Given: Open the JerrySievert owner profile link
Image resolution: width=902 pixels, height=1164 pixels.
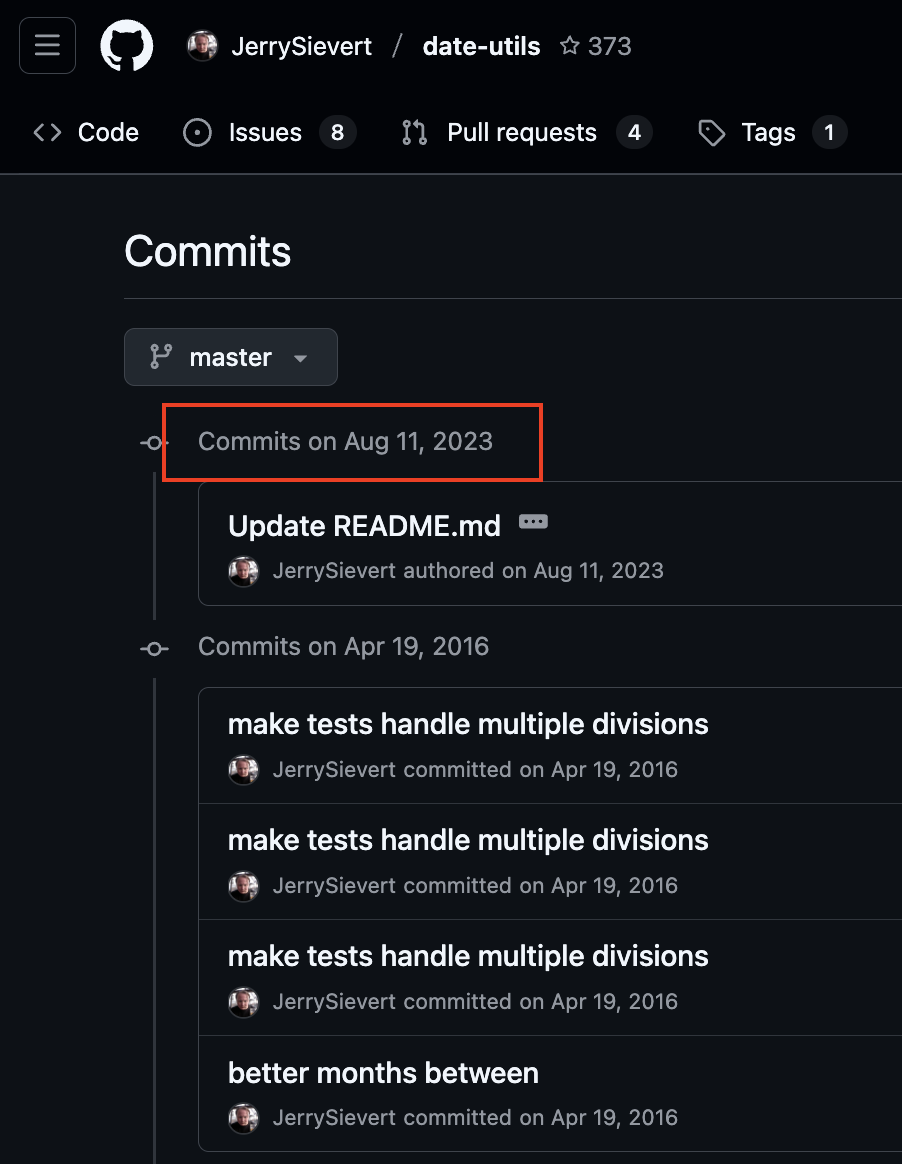Looking at the screenshot, I should pos(301,46).
